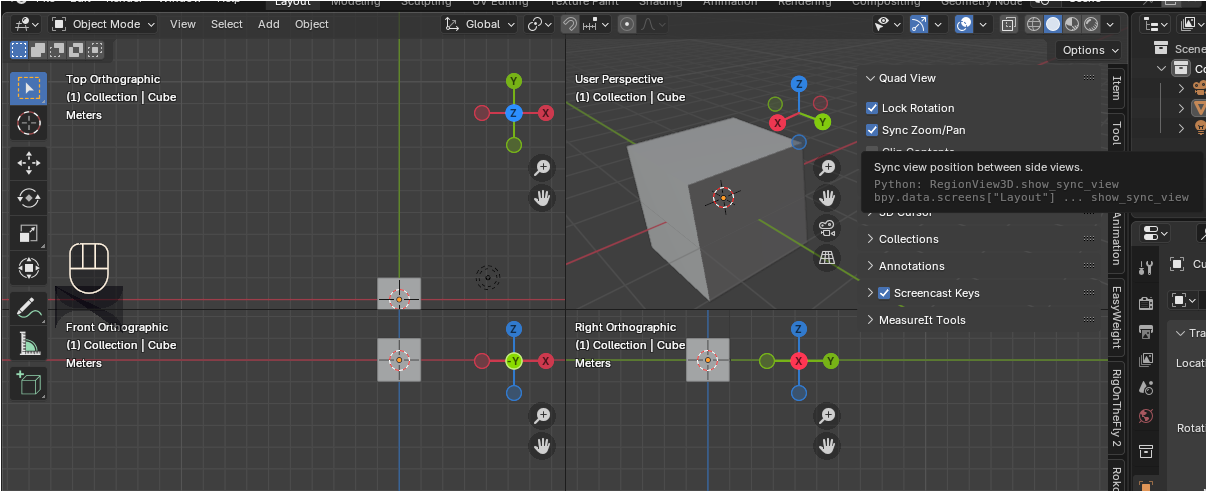Viewport: 1207px width, 492px height.
Task: Select the Measure tool
Action: (x=29, y=343)
